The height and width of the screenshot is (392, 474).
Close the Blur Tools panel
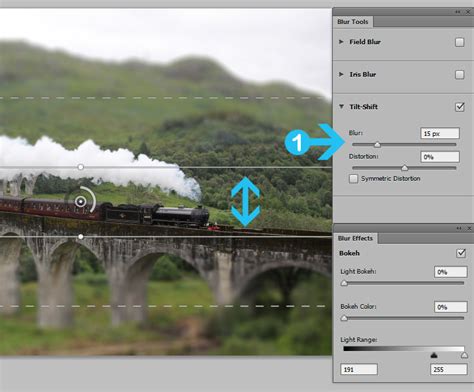pyautogui.click(x=468, y=12)
